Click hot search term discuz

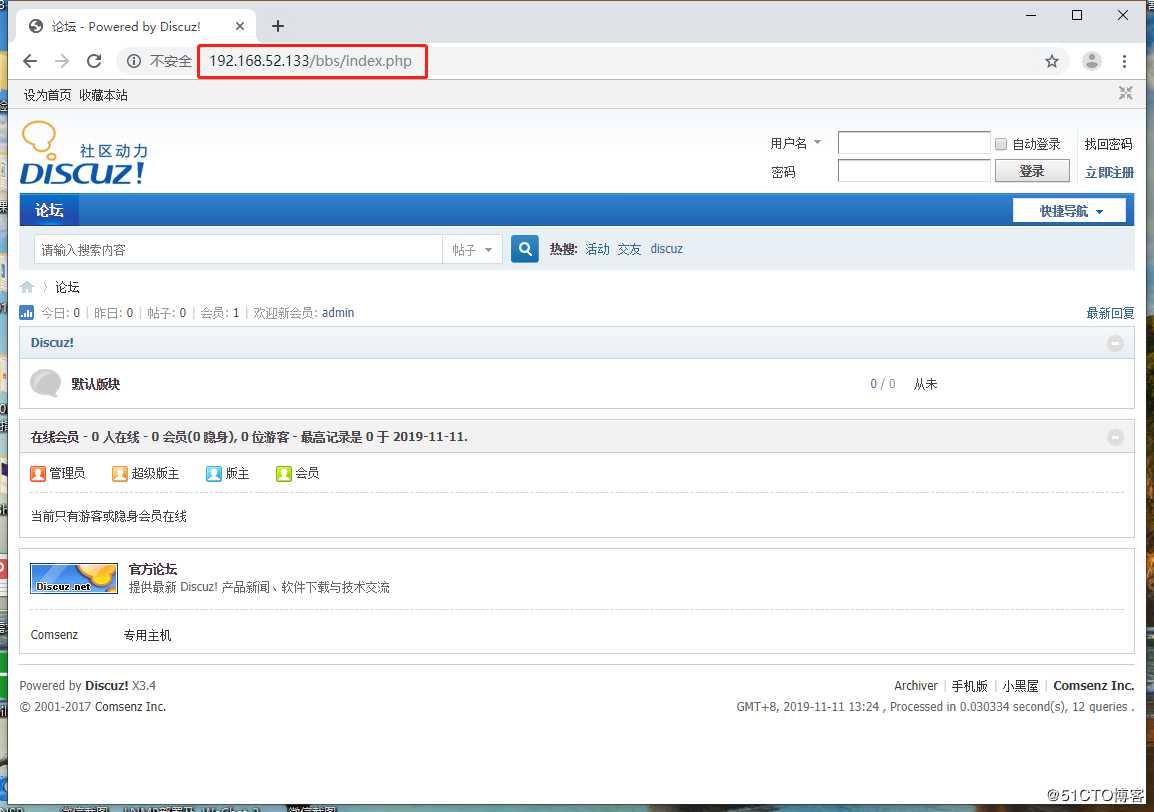pos(666,249)
